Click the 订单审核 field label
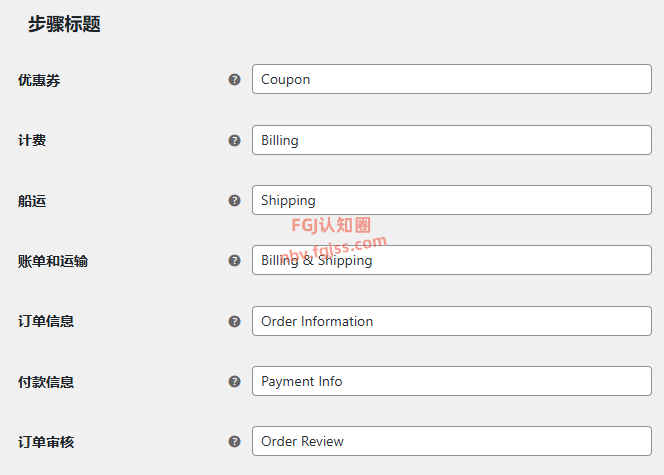 46,442
